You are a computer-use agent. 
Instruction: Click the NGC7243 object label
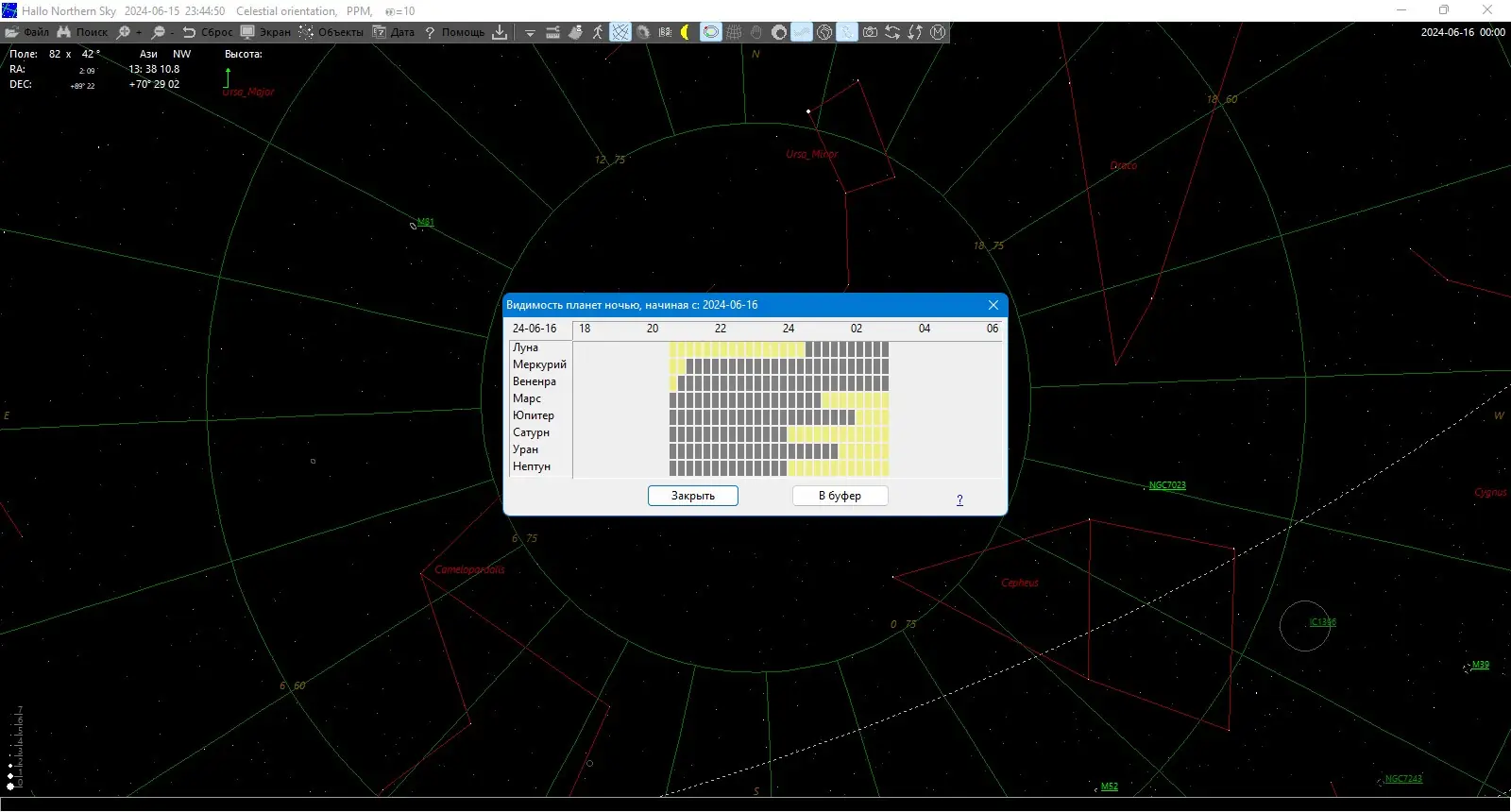1403,779
